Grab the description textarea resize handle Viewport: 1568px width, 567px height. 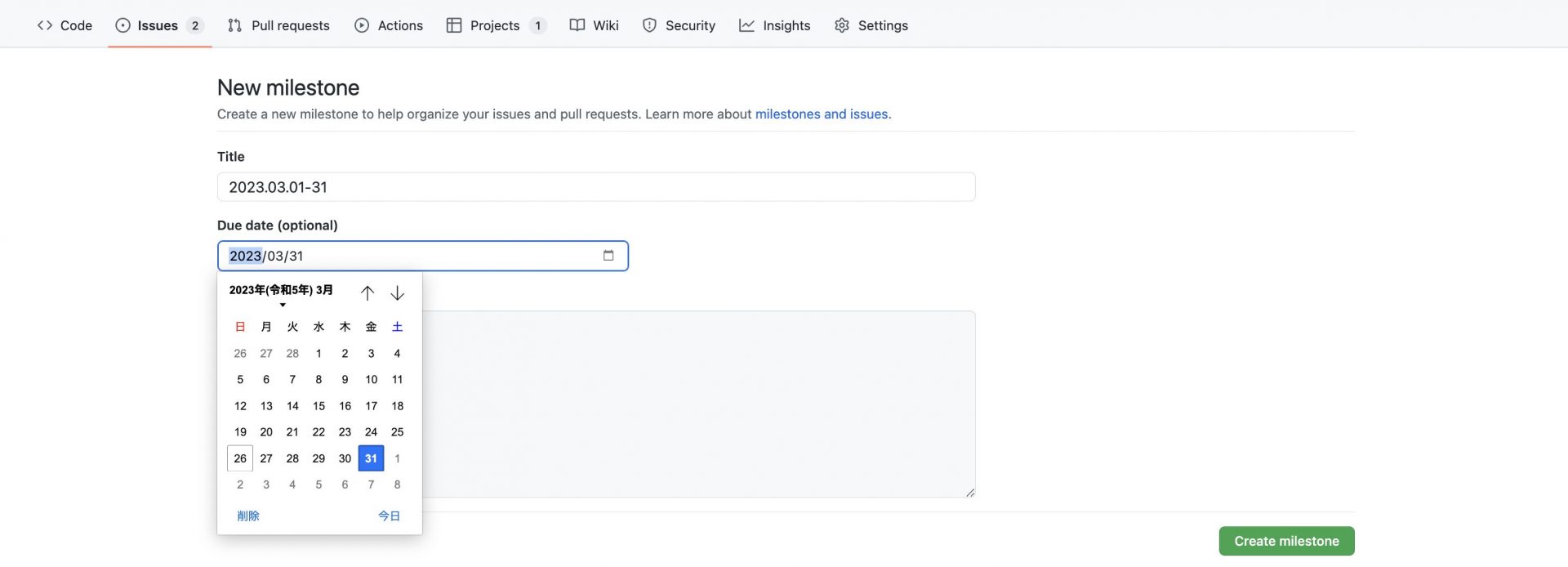pos(969,492)
